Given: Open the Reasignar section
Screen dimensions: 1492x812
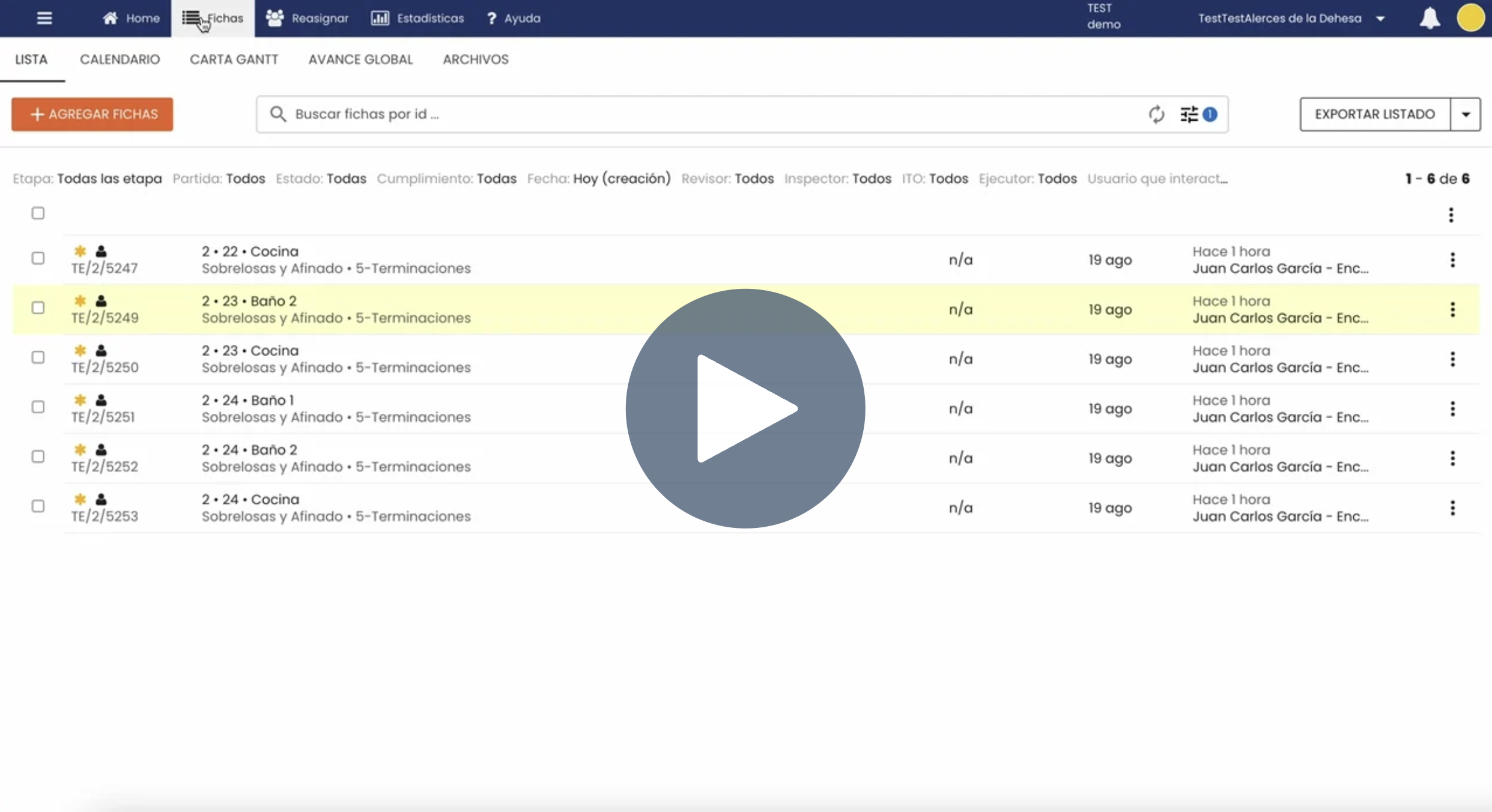Looking at the screenshot, I should point(307,18).
